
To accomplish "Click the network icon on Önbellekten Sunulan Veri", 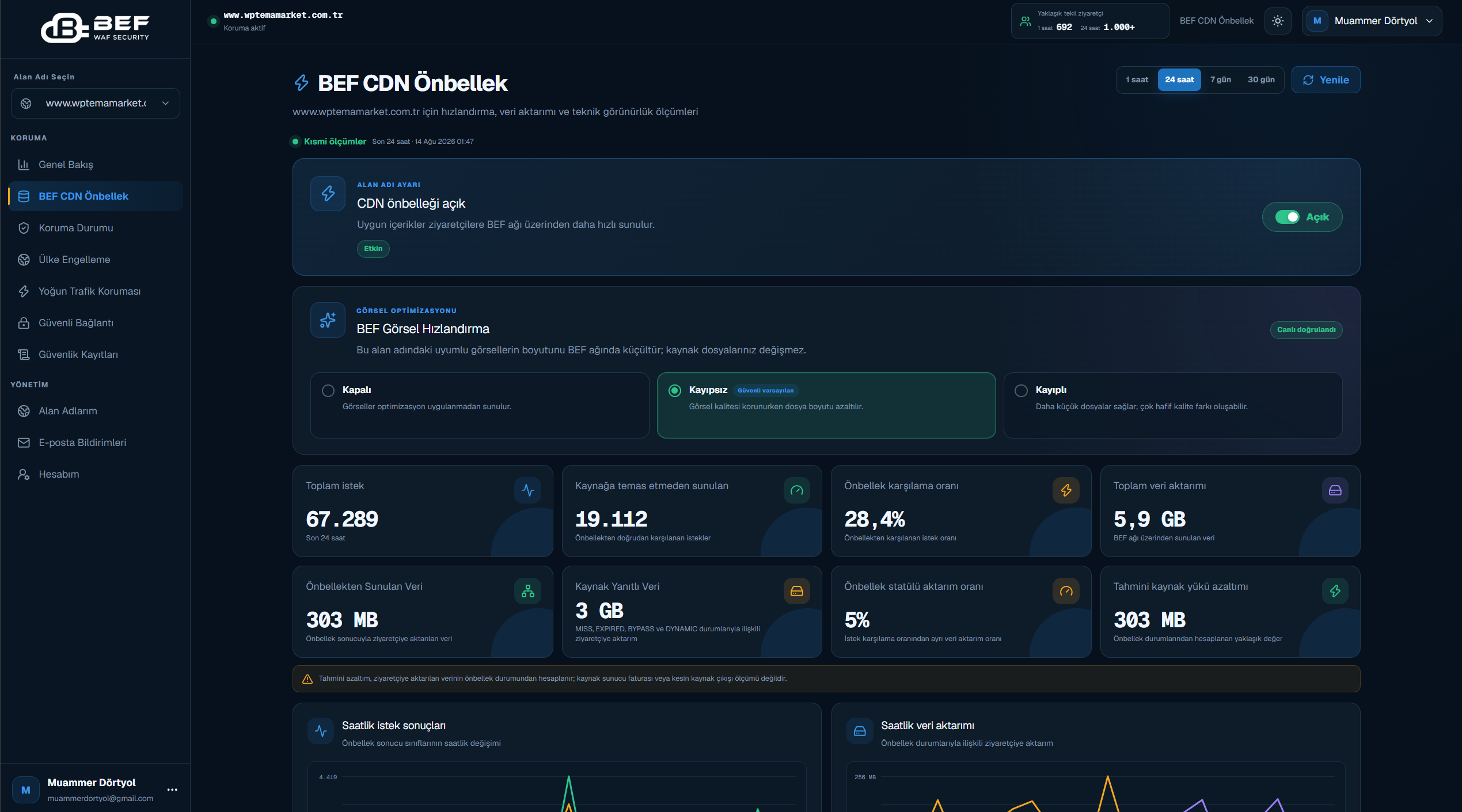I will 527,591.
